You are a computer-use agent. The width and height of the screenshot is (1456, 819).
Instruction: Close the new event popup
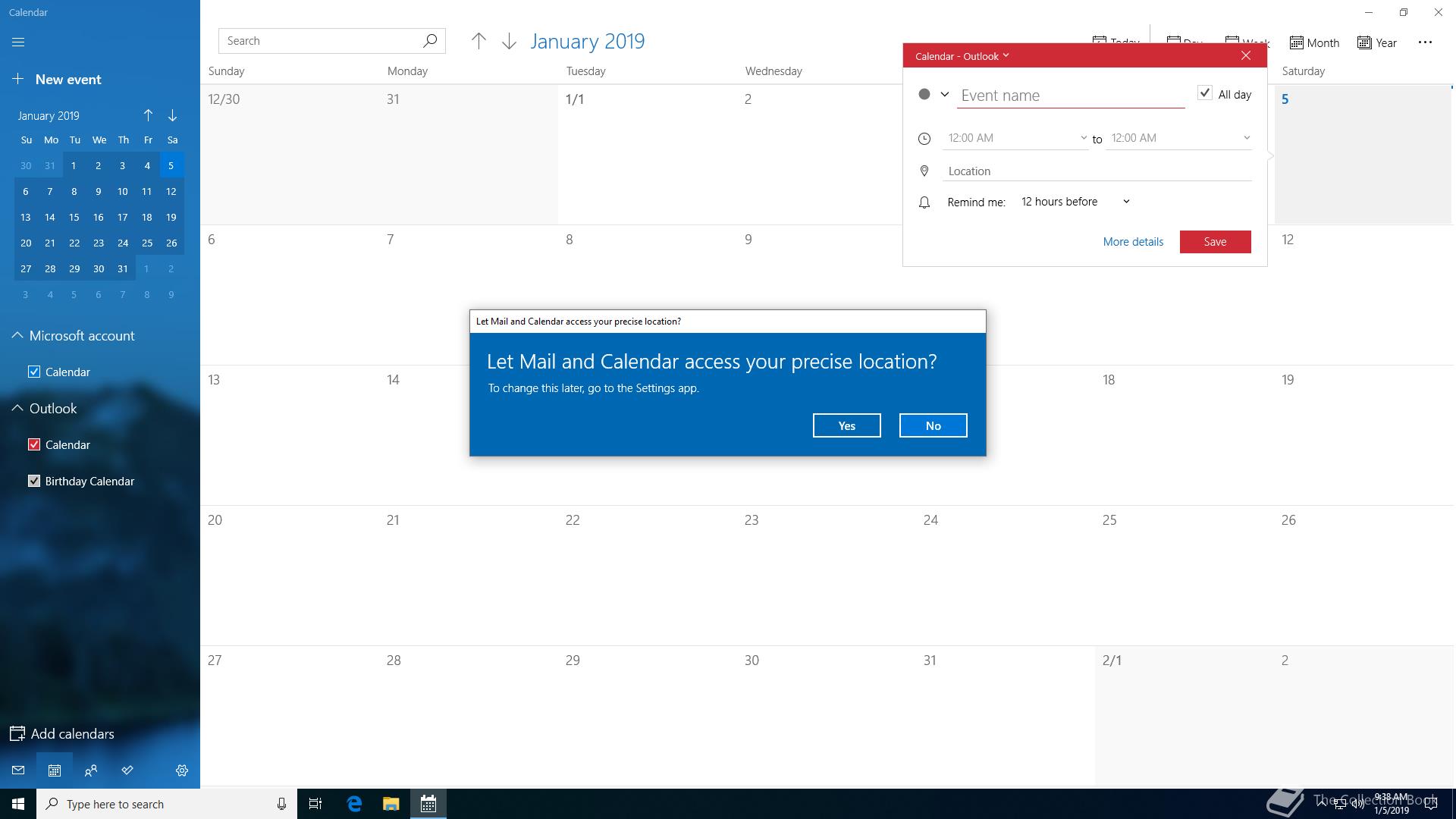point(1245,55)
